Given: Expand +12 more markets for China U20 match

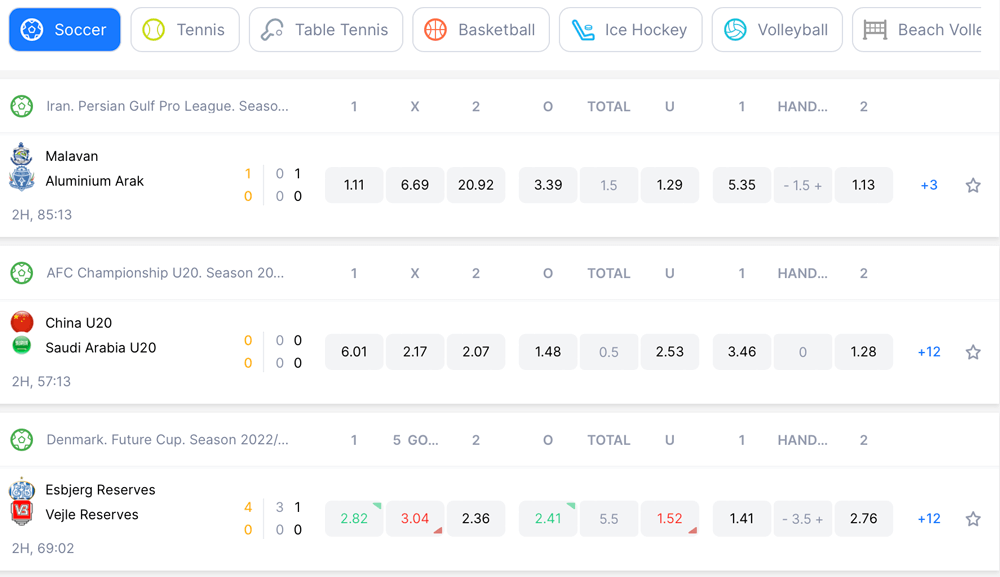Looking at the screenshot, I should 929,352.
